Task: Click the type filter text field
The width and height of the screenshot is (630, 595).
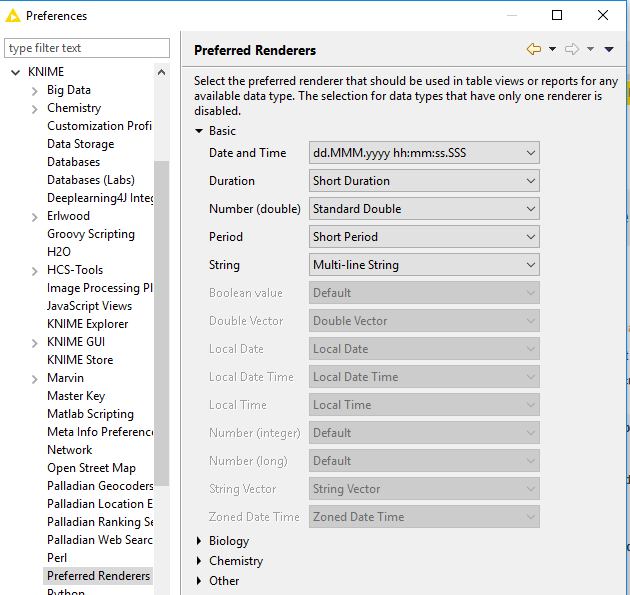Action: pyautogui.click(x=88, y=48)
